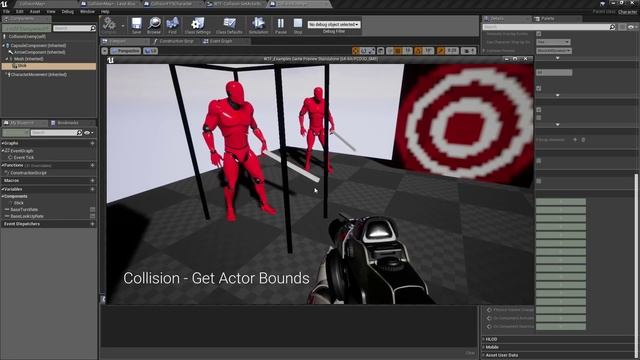Viewport: 640px width, 360px height.
Task: Switch to the Palette tab
Action: (x=557, y=18)
